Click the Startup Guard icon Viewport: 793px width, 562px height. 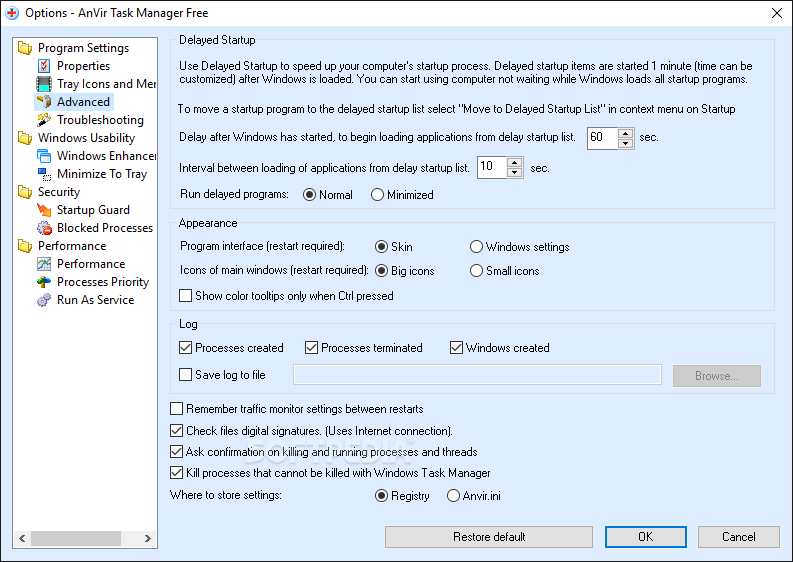(x=44, y=210)
